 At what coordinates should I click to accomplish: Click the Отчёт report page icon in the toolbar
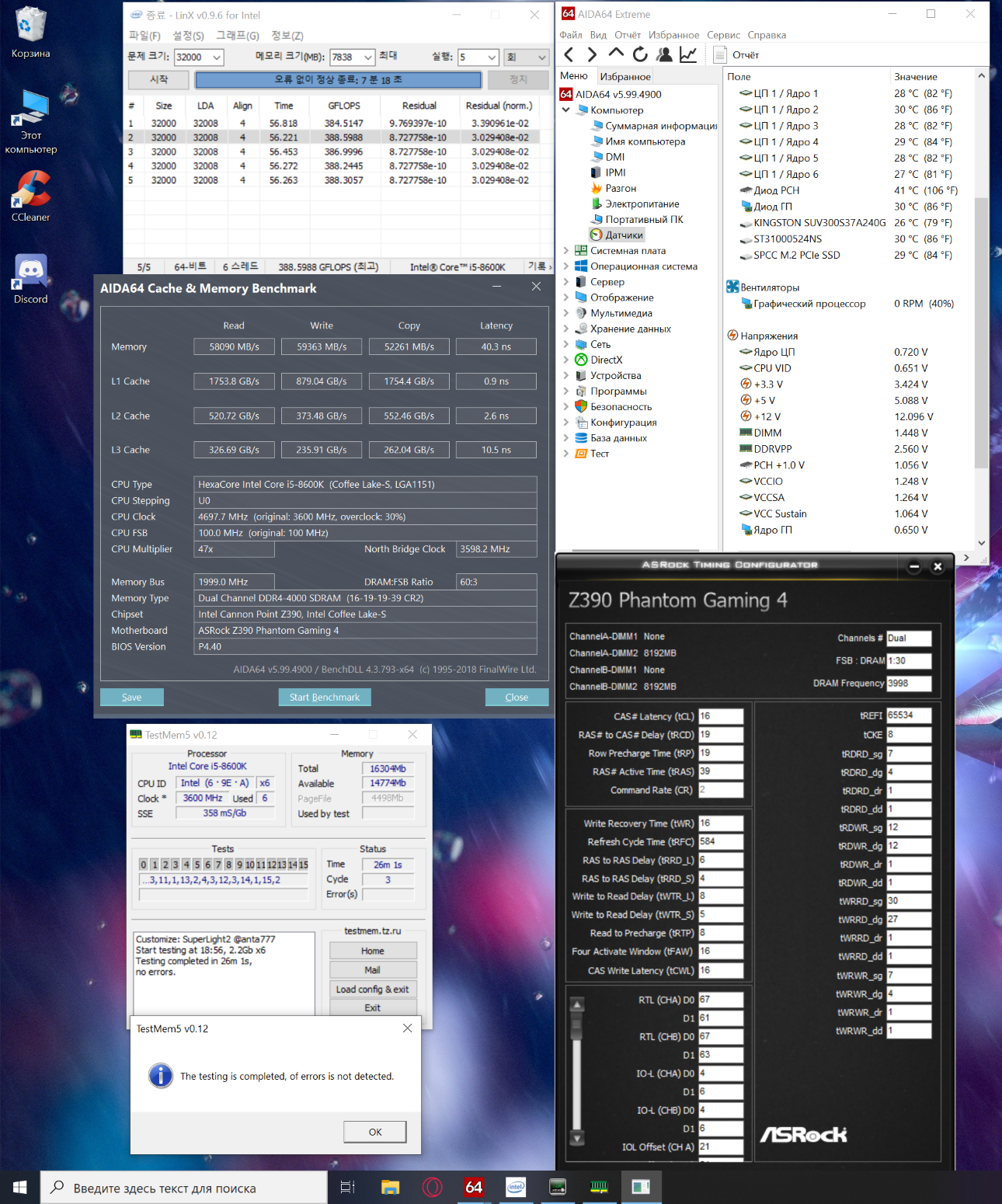point(720,54)
